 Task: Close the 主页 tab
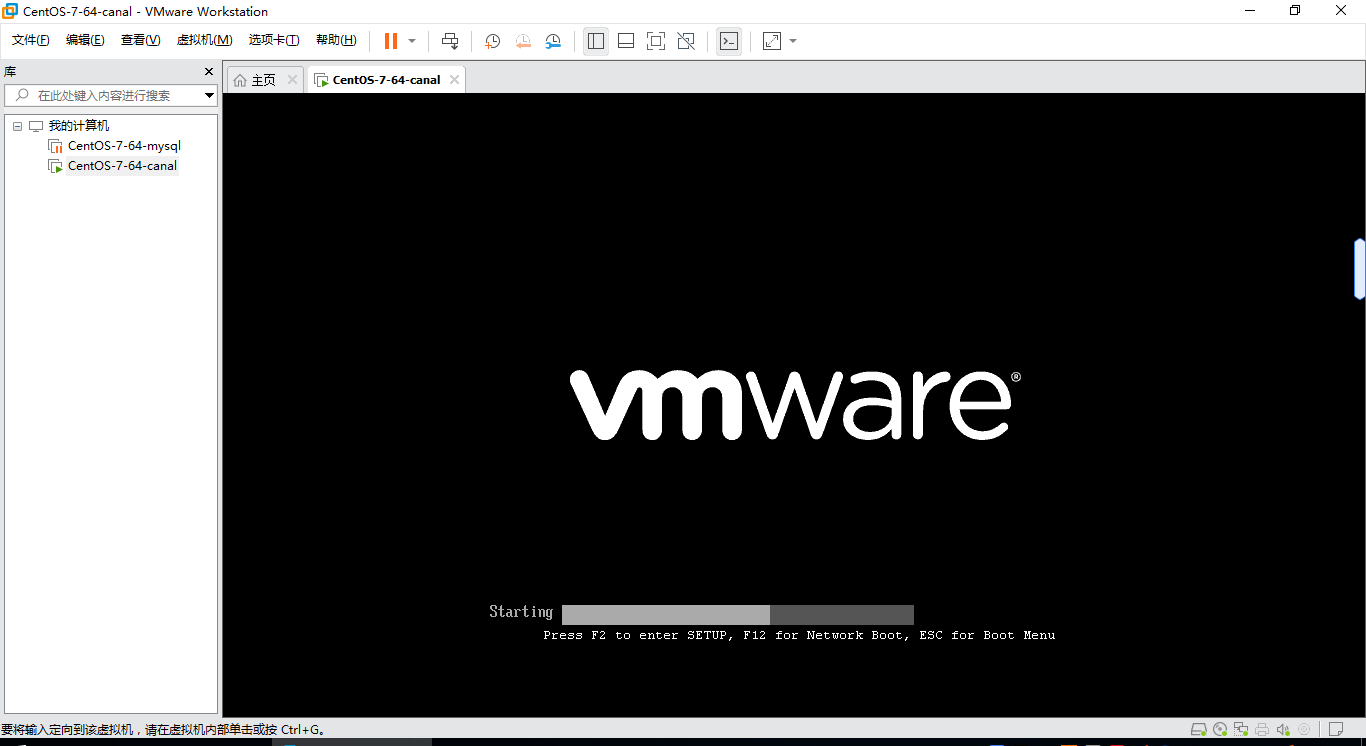(x=292, y=80)
